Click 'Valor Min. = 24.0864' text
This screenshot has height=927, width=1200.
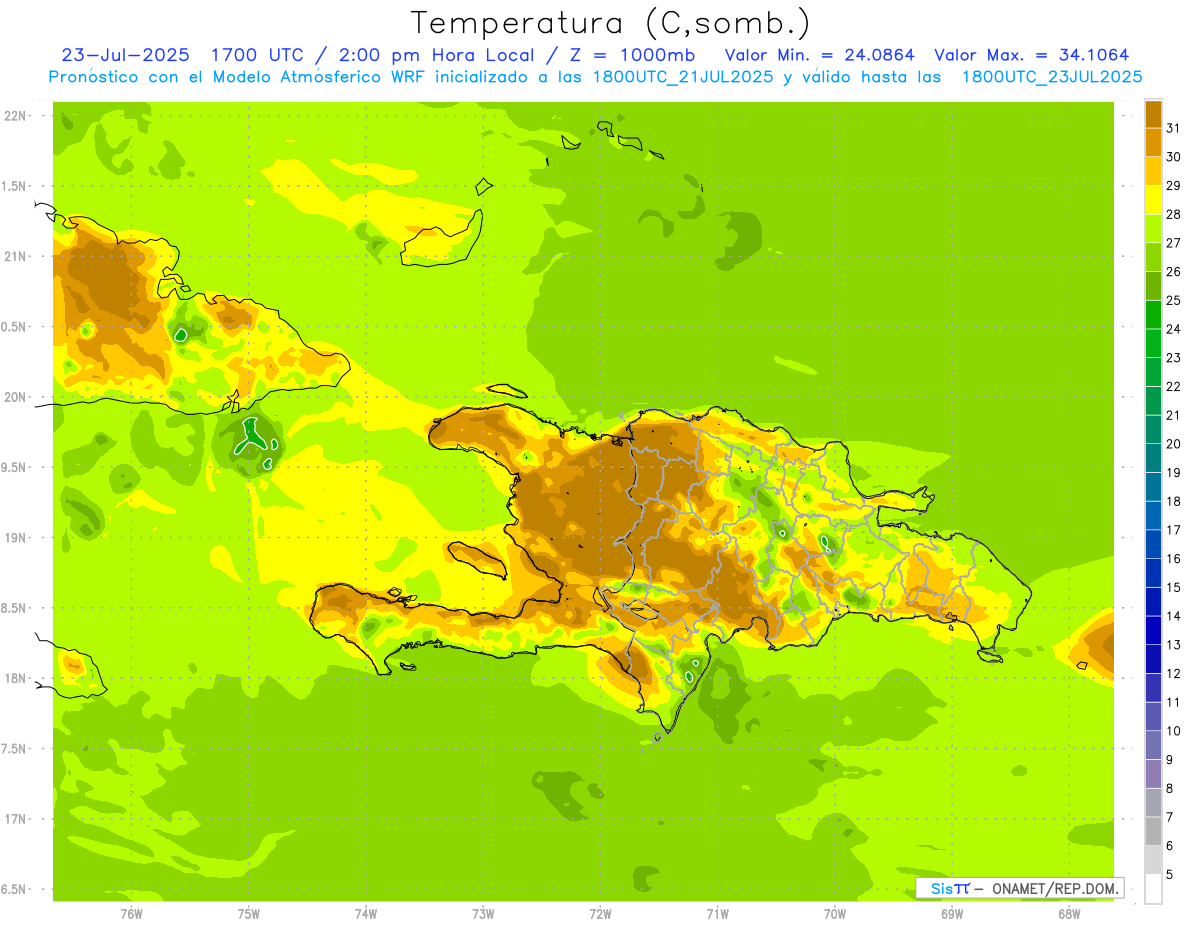coord(819,54)
